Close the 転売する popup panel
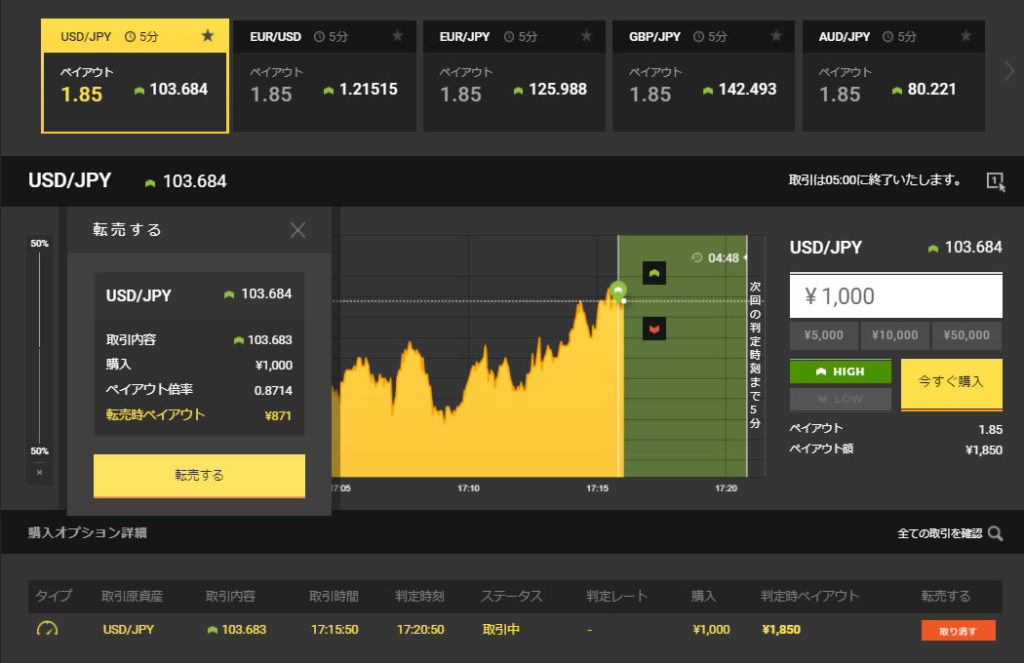The height and width of the screenshot is (663, 1024). click(x=297, y=230)
